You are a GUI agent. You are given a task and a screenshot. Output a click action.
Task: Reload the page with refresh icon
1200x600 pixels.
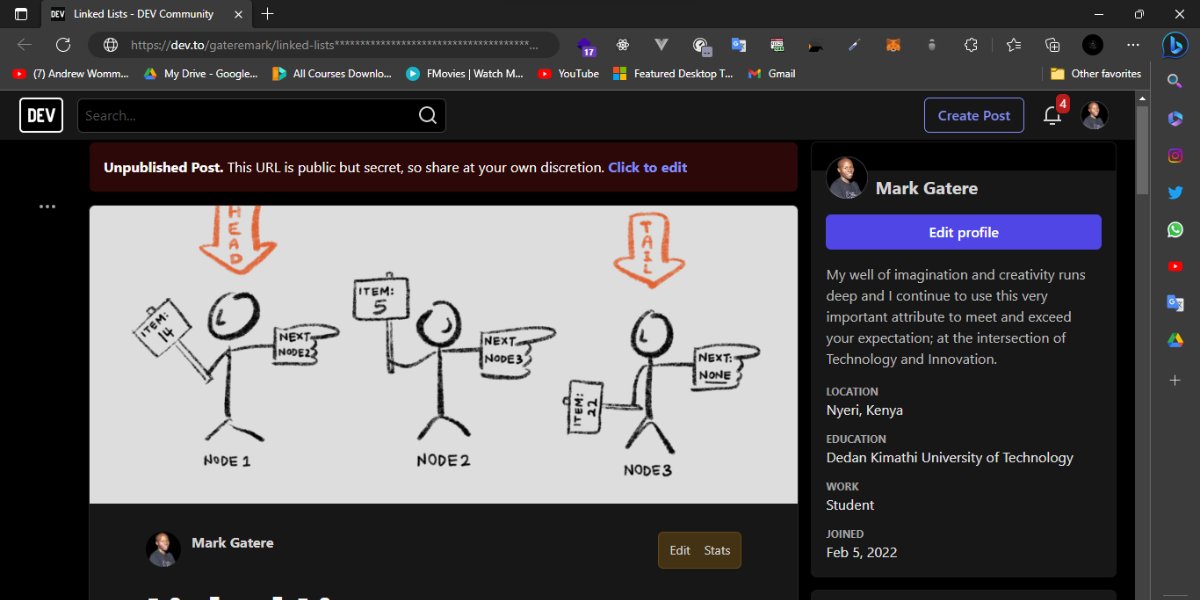[x=63, y=45]
